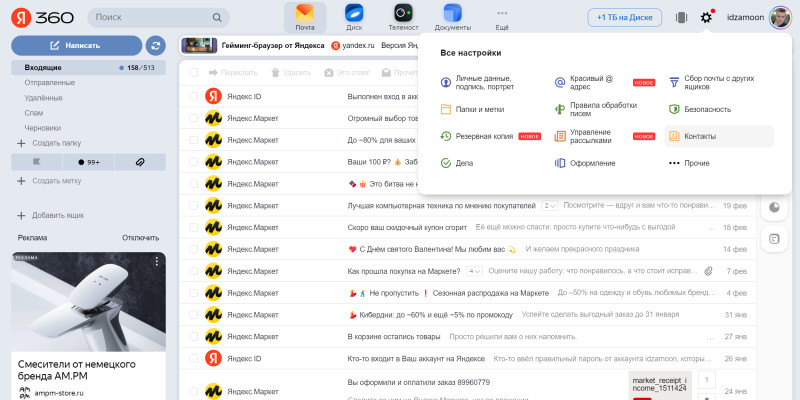The width and height of the screenshot is (800, 400).
Task: Filter by attachments paperclip icon
Action: tap(140, 161)
